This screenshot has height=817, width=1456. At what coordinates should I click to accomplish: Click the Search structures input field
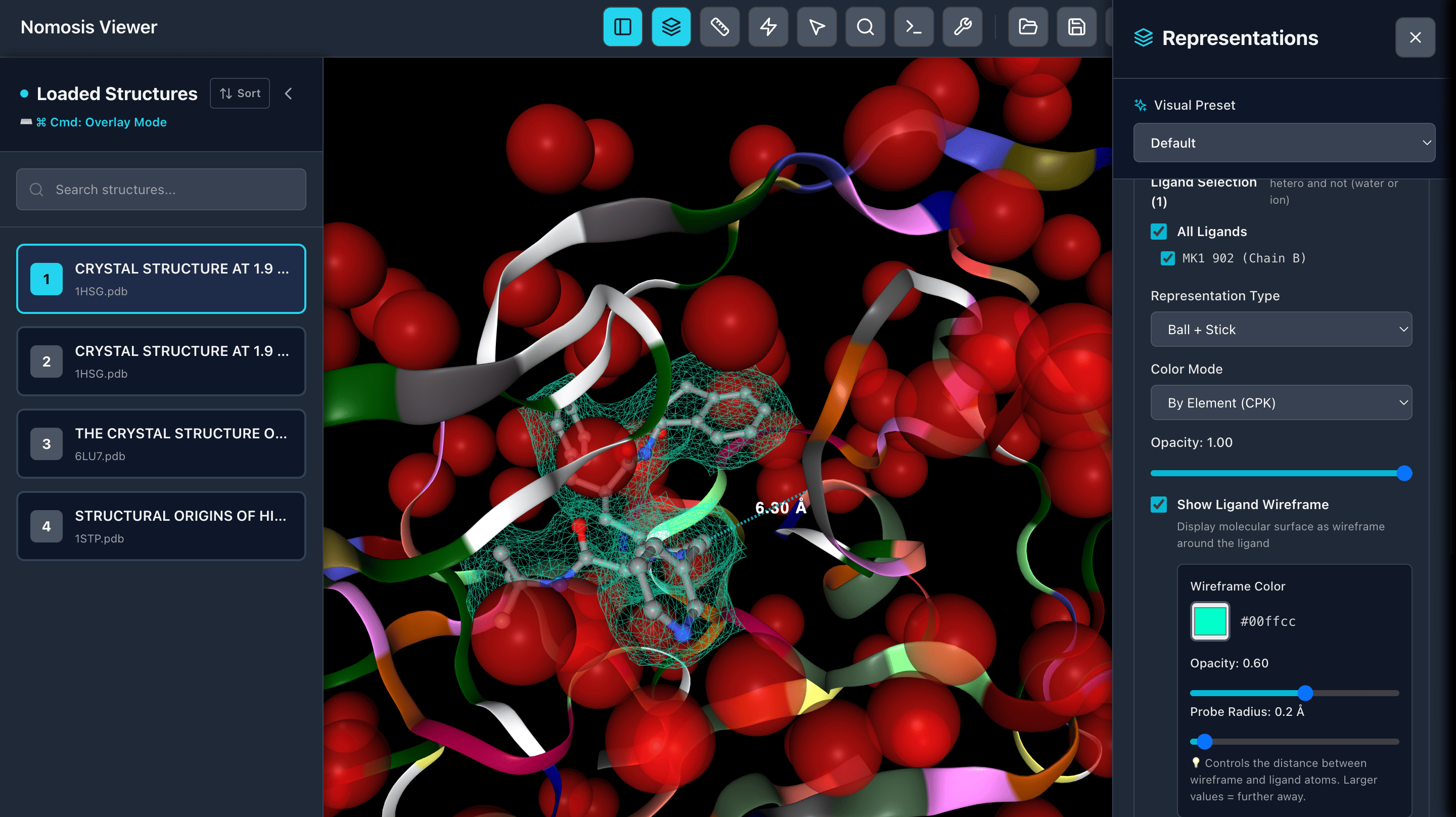click(x=161, y=190)
